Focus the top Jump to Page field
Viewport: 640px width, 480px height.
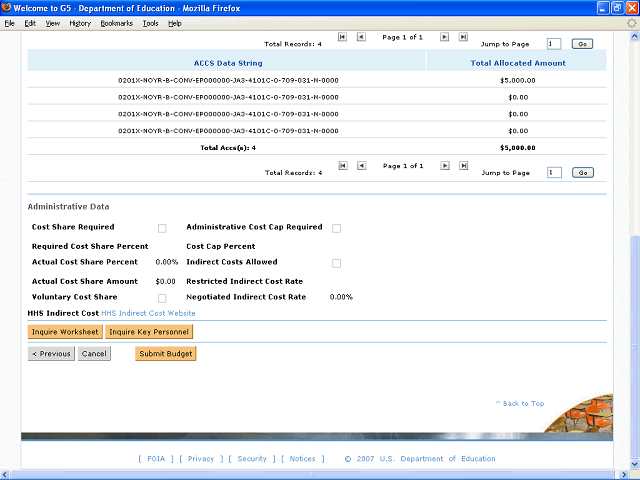(554, 44)
